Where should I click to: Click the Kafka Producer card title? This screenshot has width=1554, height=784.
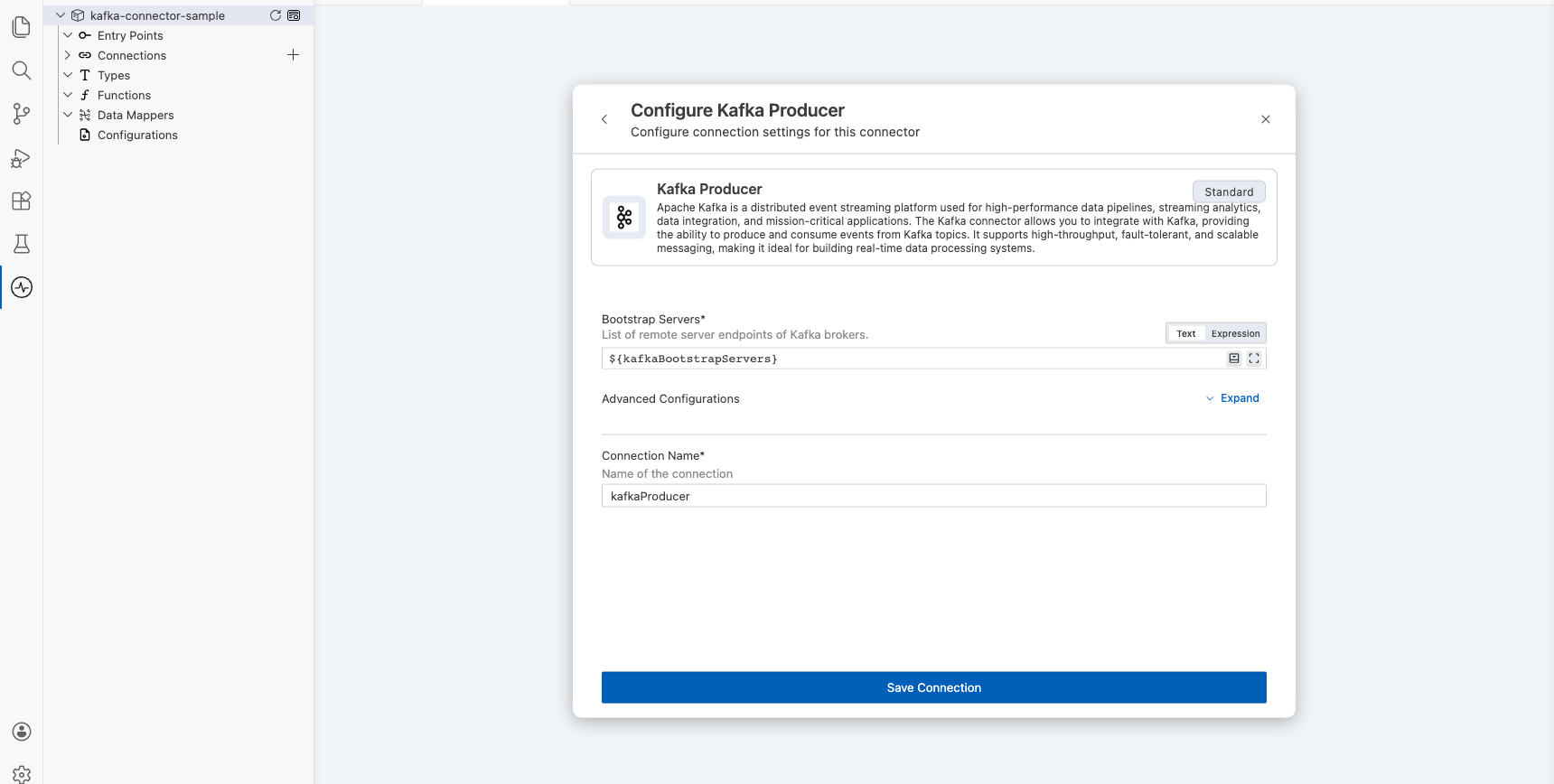tap(709, 189)
